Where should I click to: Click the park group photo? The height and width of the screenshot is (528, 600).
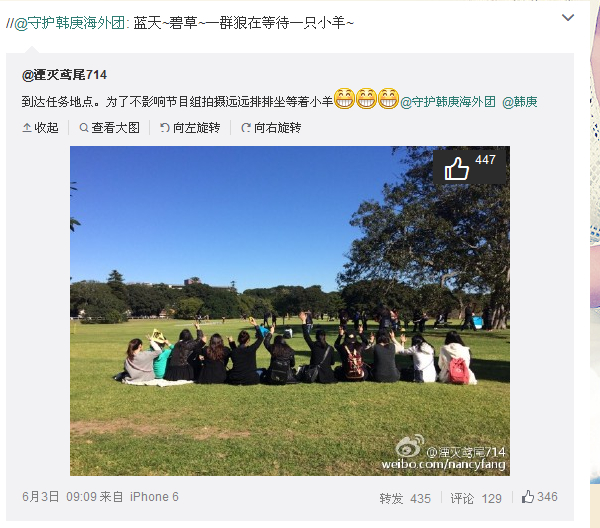pos(290,311)
